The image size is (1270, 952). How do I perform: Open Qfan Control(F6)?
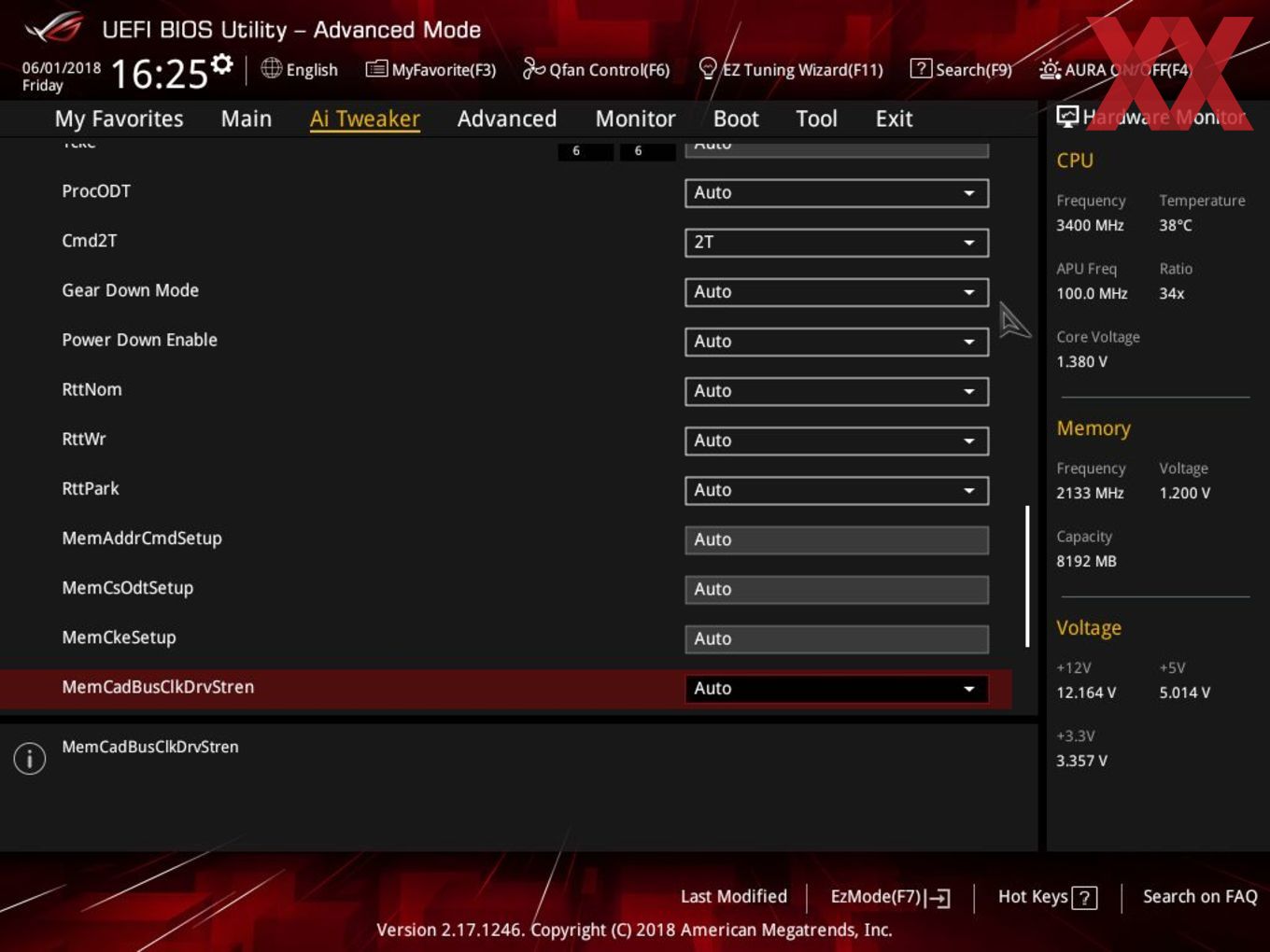[x=596, y=69]
